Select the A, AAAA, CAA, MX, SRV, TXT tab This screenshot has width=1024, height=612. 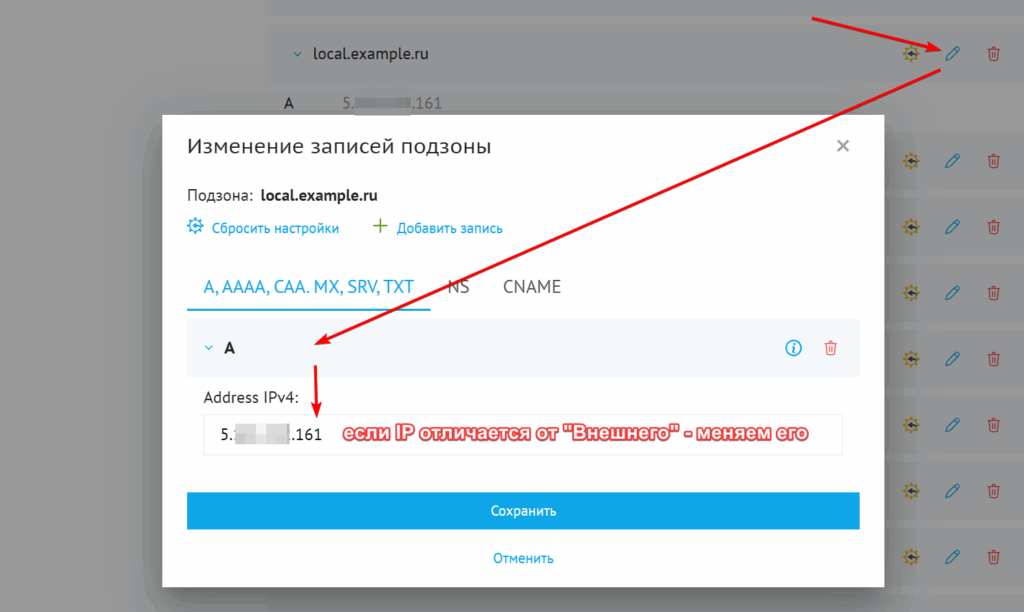tap(308, 287)
